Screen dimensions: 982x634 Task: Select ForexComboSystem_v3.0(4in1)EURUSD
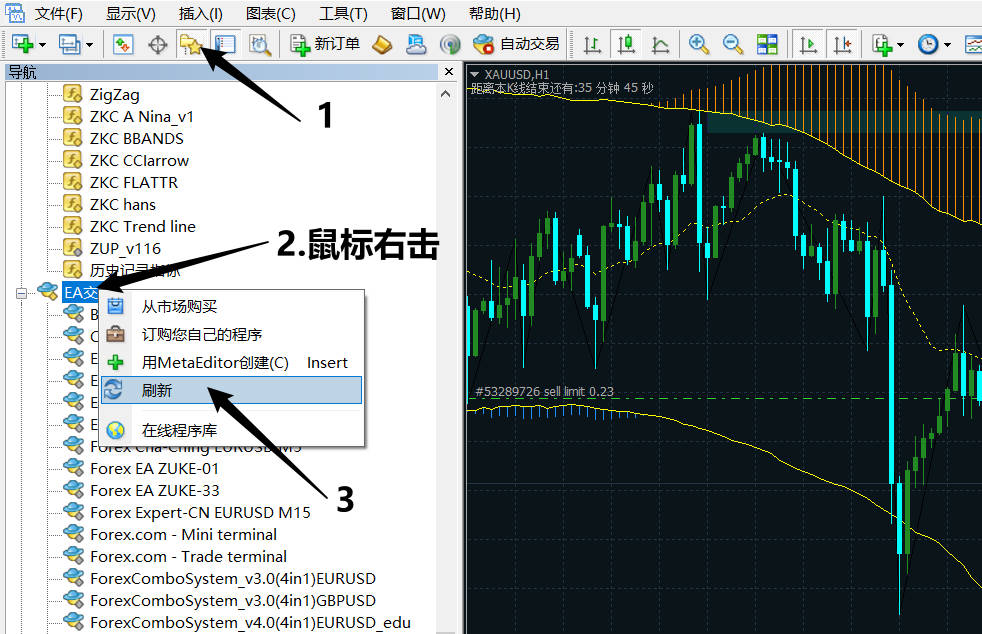pyautogui.click(x=233, y=578)
